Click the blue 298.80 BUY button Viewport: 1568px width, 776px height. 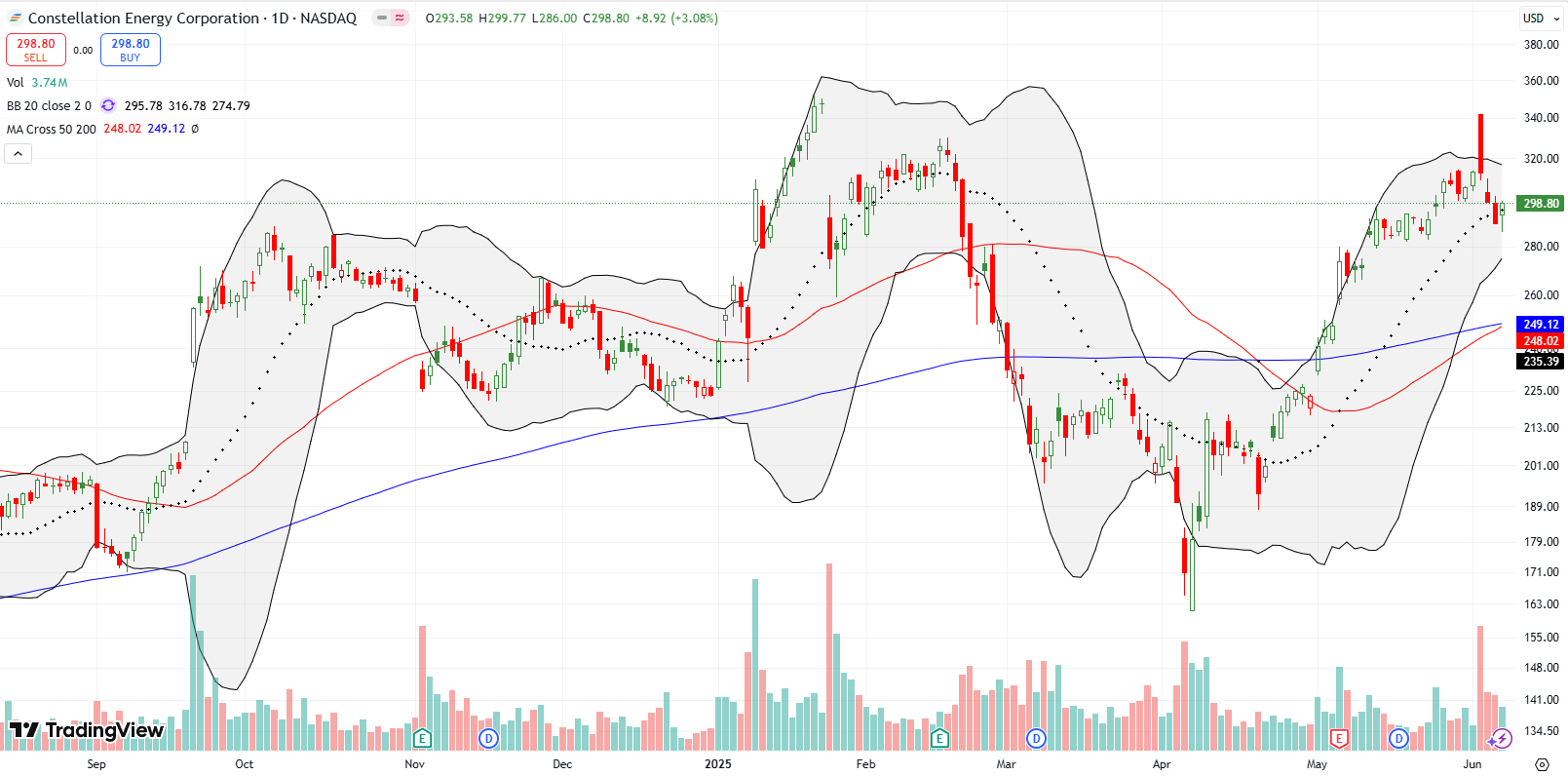click(131, 50)
